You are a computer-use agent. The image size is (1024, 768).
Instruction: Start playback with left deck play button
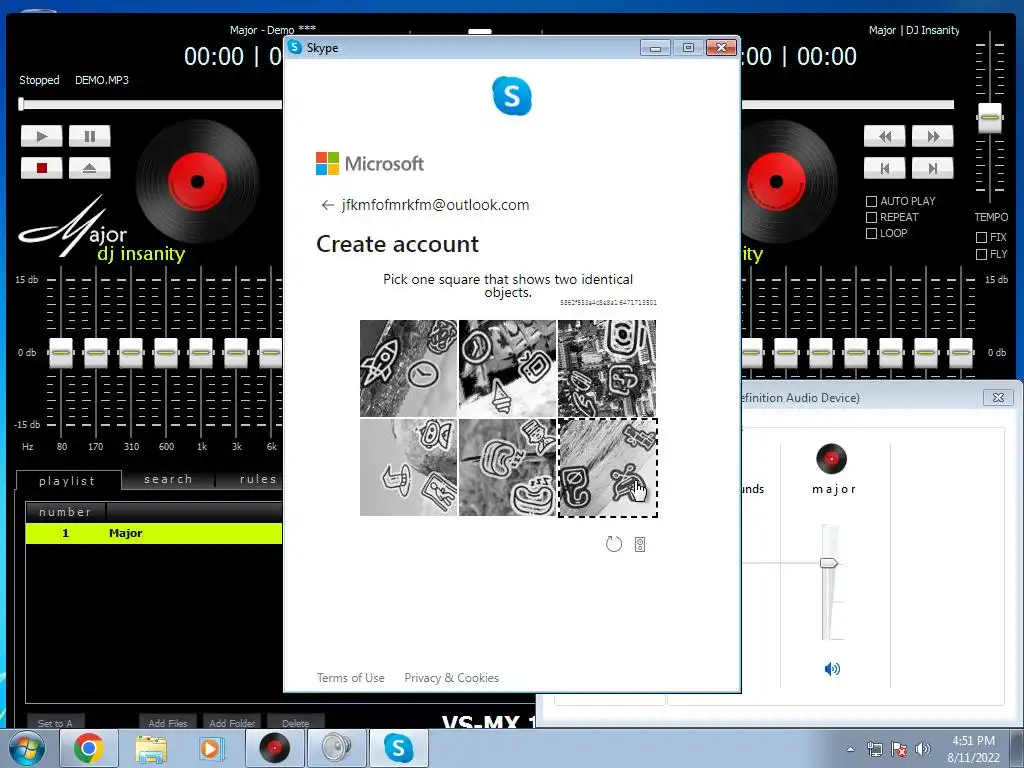point(42,136)
